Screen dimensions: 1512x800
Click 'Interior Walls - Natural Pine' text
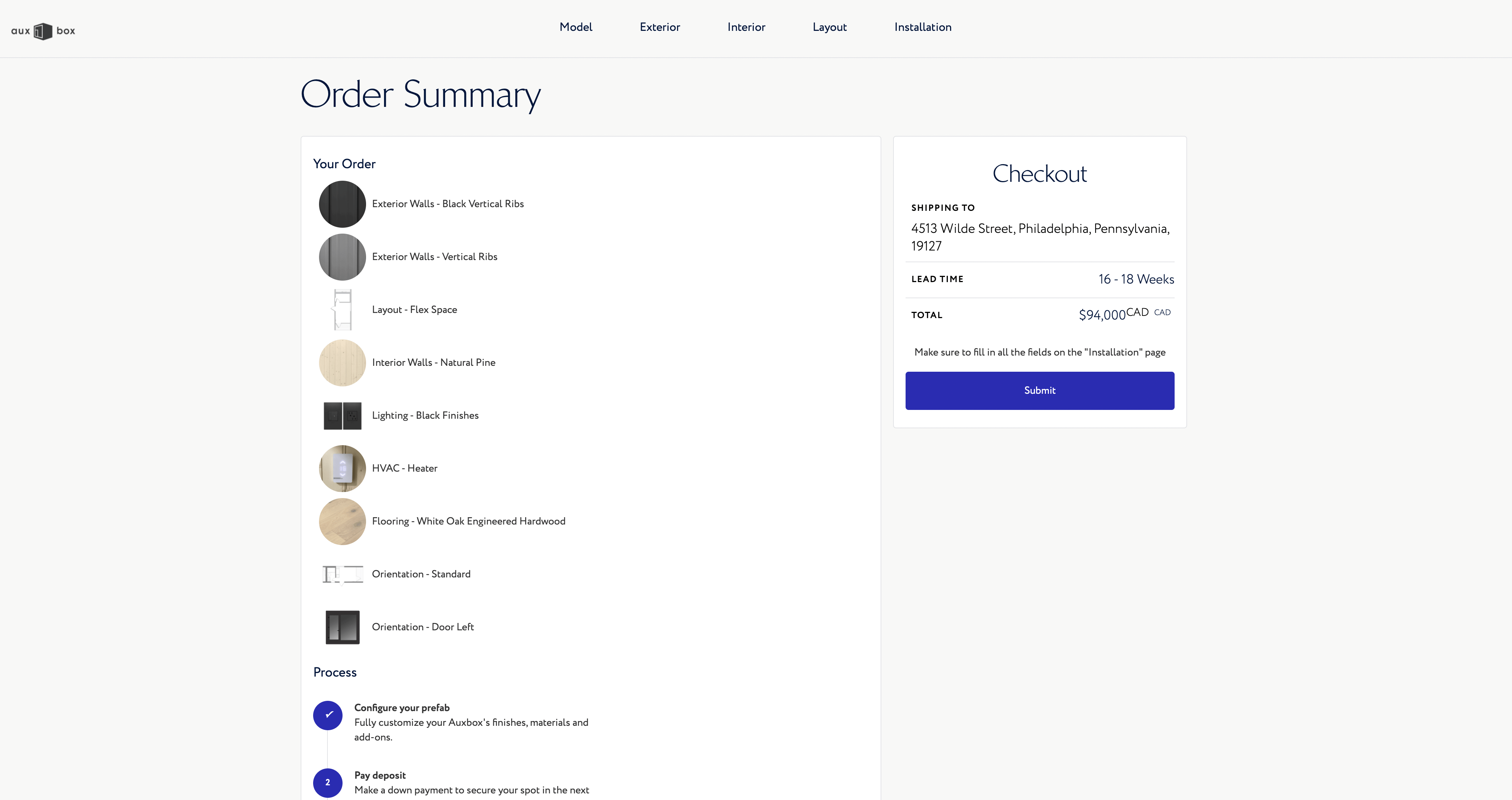tap(434, 363)
